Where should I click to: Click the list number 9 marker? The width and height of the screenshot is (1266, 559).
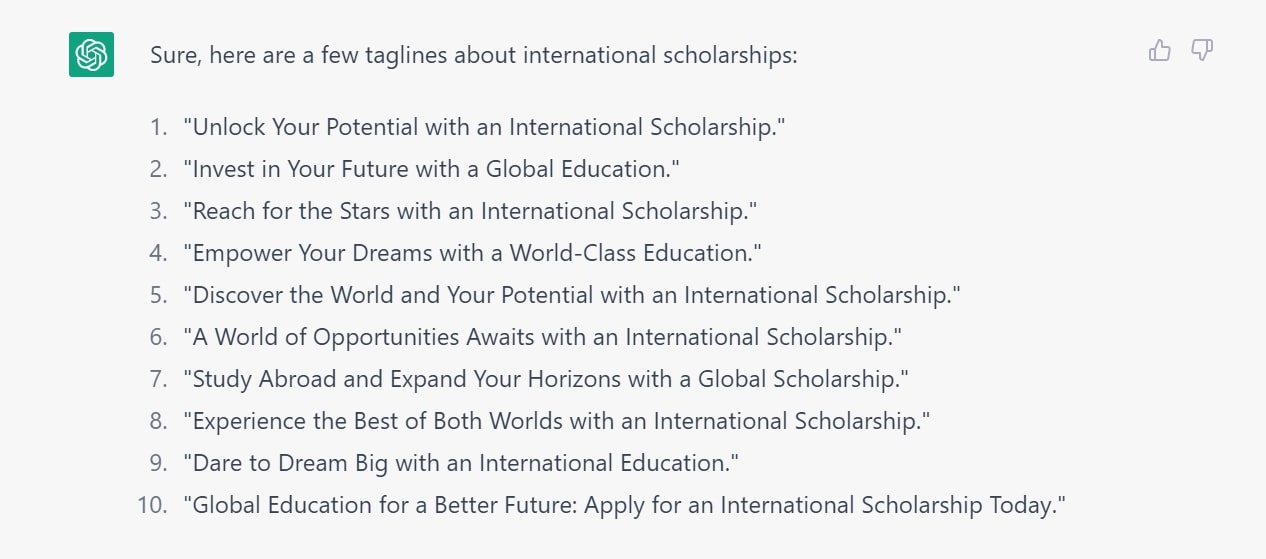pyautogui.click(x=159, y=464)
